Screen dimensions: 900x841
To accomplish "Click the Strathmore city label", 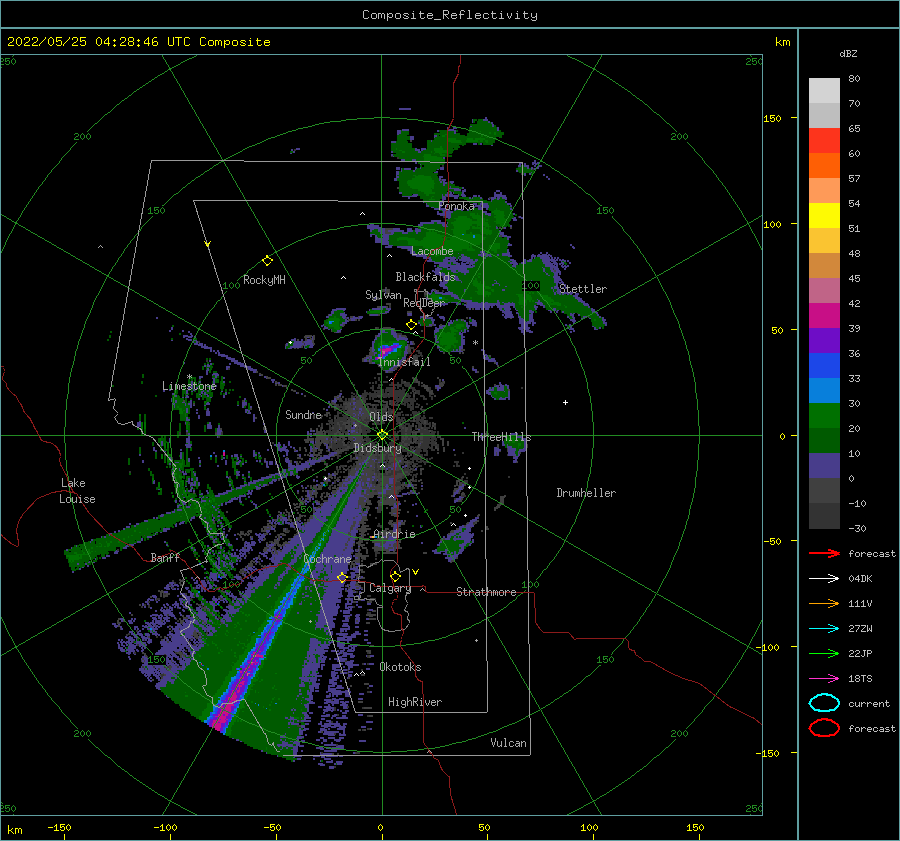I will (486, 592).
